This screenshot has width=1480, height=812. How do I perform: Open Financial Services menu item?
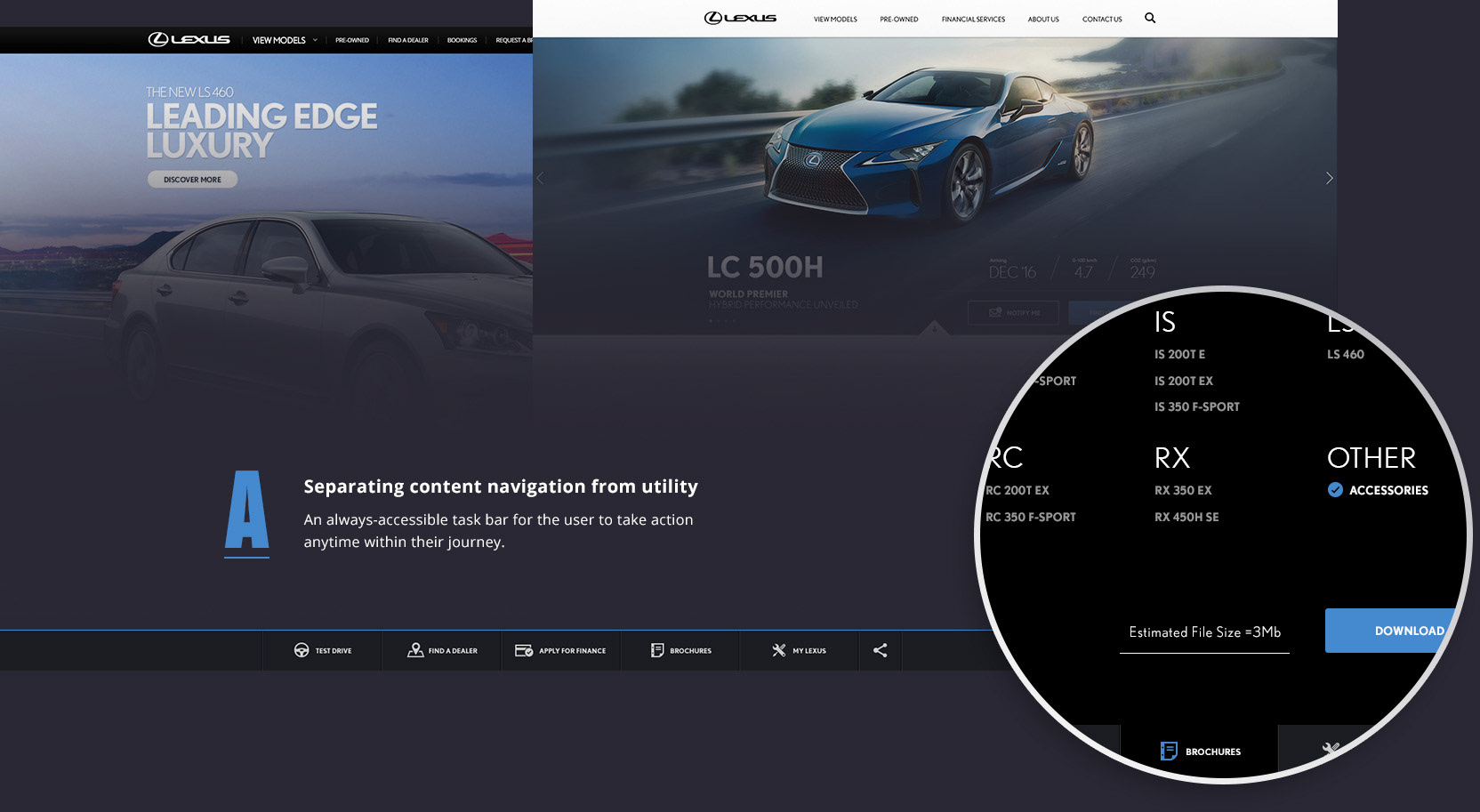click(x=973, y=19)
